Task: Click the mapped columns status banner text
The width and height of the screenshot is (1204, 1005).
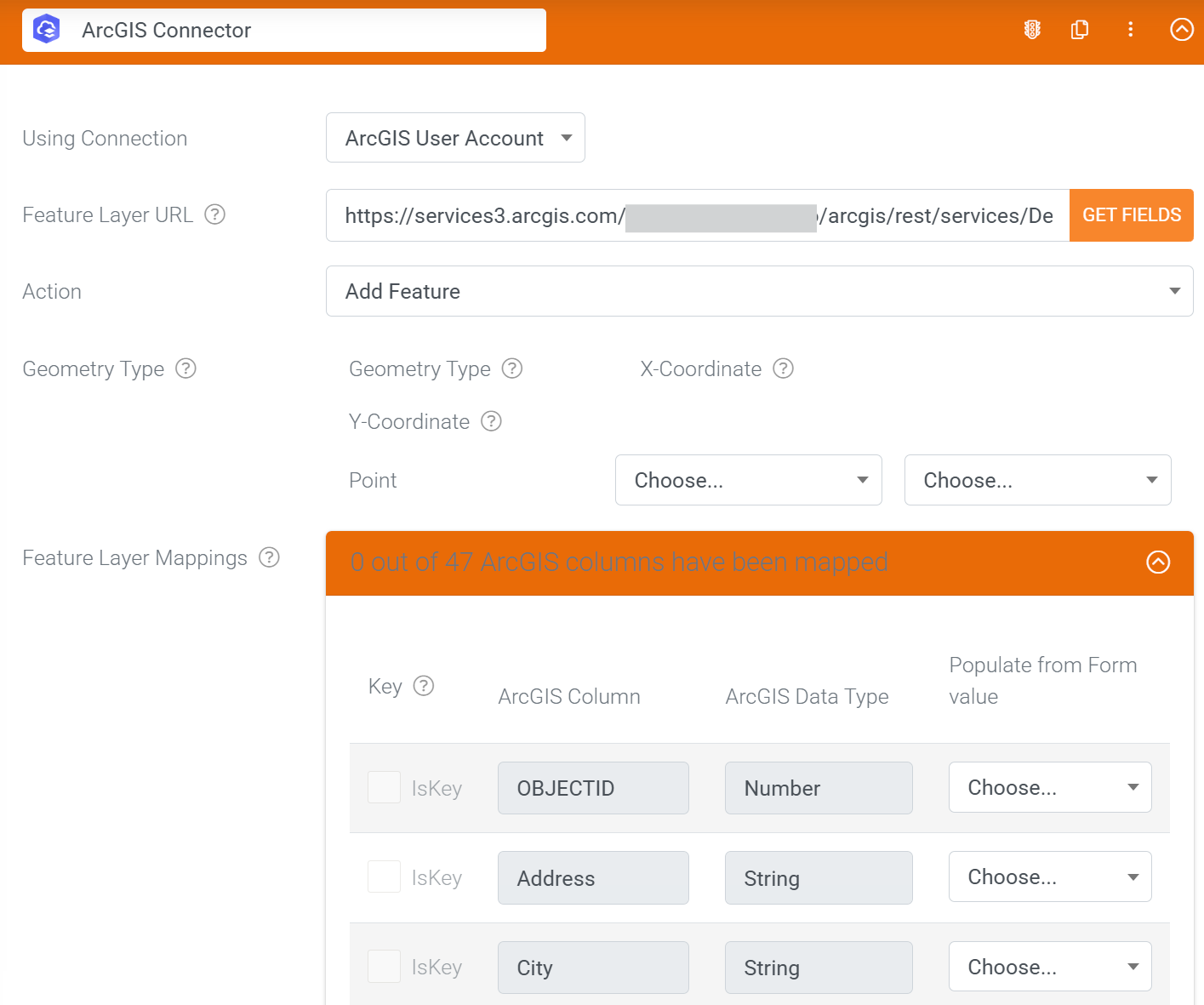Action: pos(619,562)
